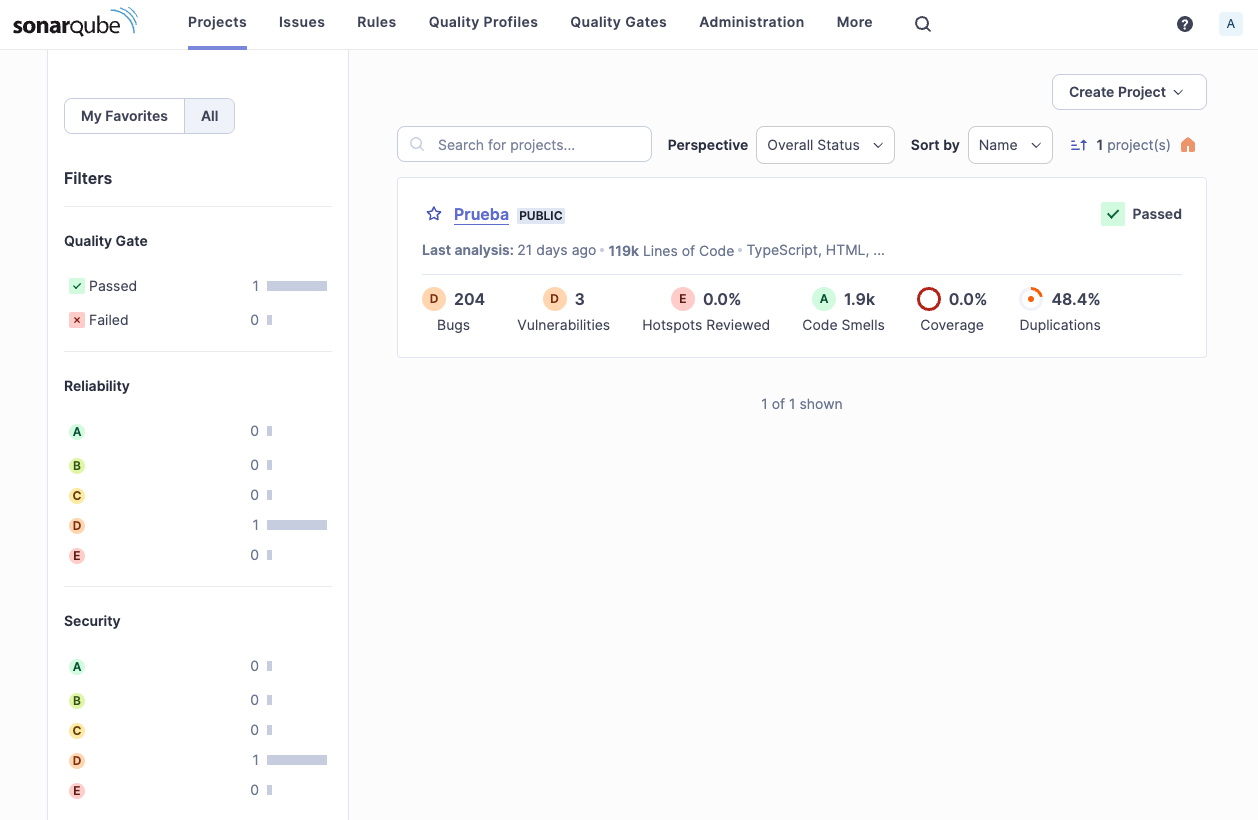Screen dimensions: 1258x820
Task: Click the 'Last analysis: 21 days ago' text
Action: click(509, 250)
